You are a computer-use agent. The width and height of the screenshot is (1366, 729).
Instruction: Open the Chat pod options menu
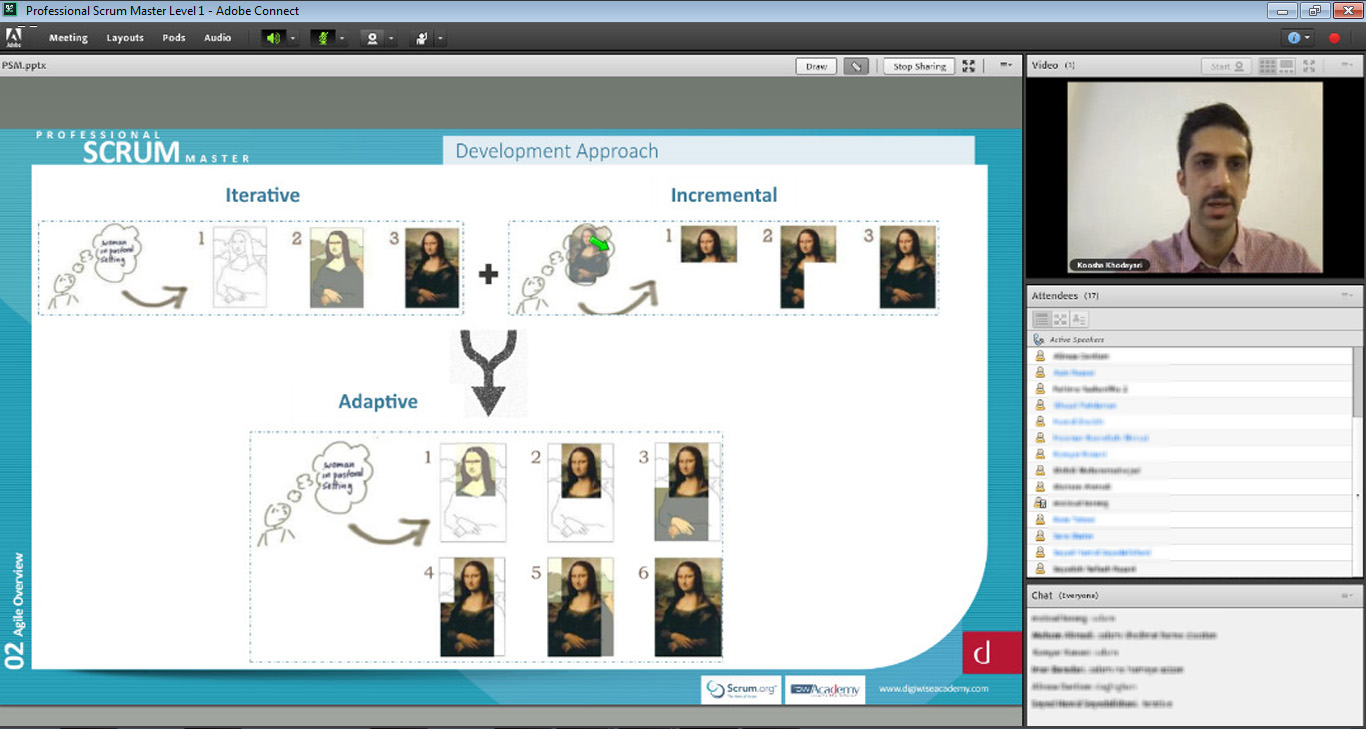[x=1346, y=596]
